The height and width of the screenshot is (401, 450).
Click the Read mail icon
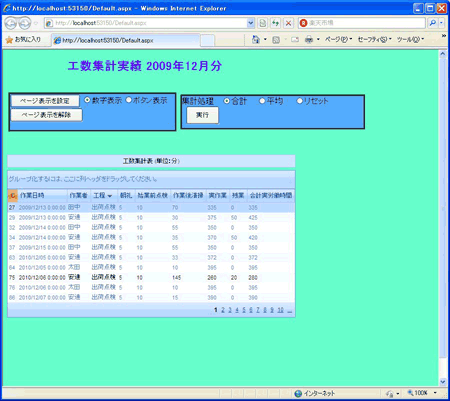[295, 40]
